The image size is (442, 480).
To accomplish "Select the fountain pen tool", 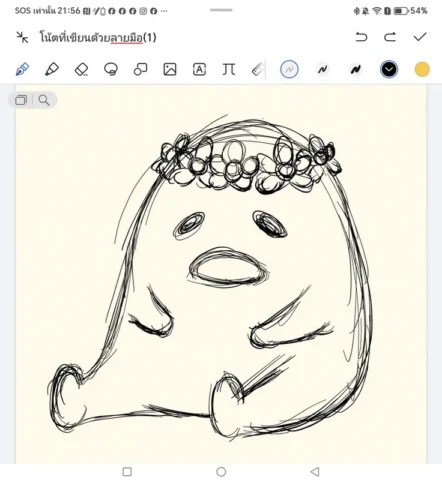I will click(x=22, y=69).
